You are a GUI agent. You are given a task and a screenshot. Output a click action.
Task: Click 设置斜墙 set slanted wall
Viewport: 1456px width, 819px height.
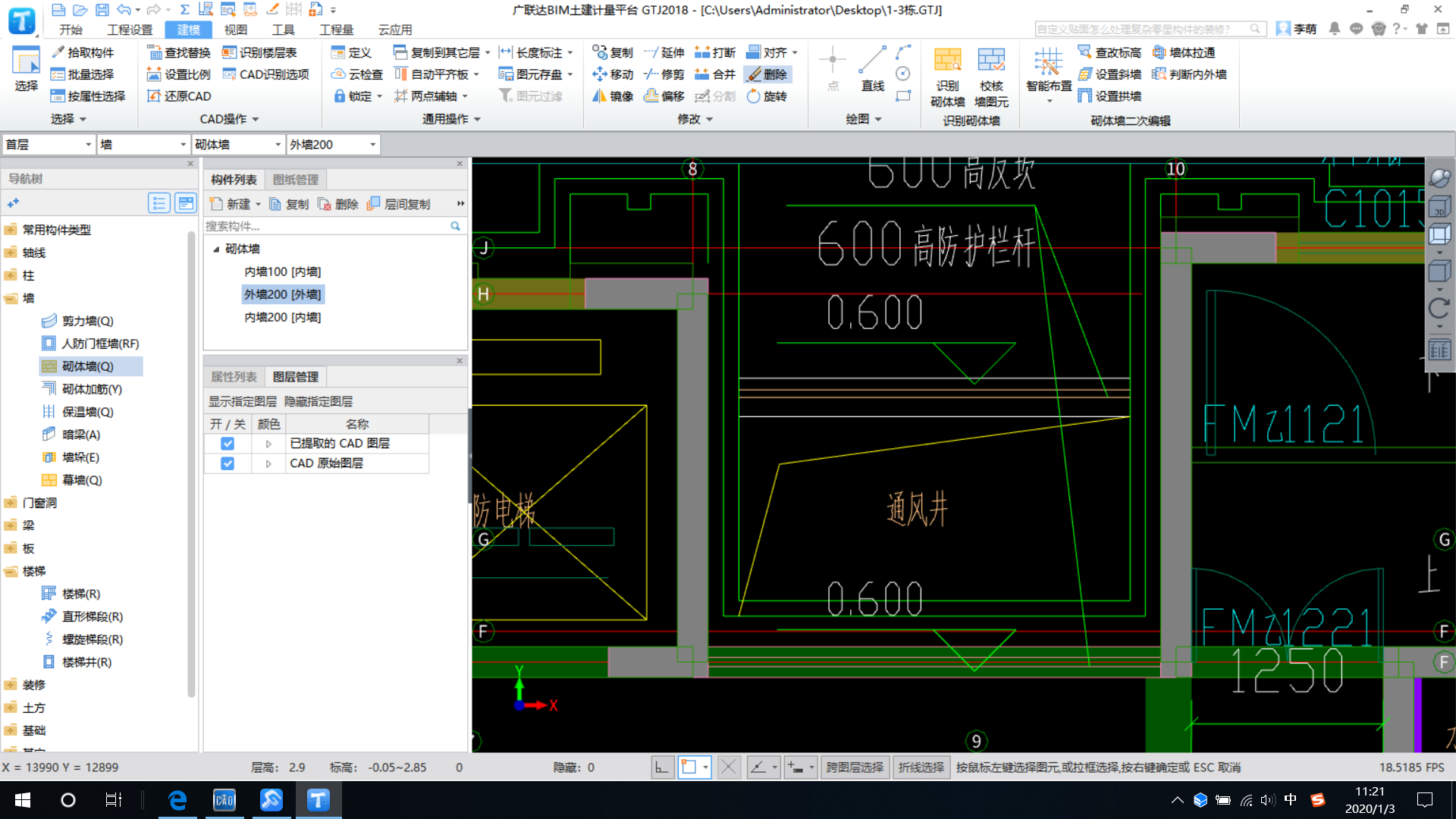tap(1109, 74)
